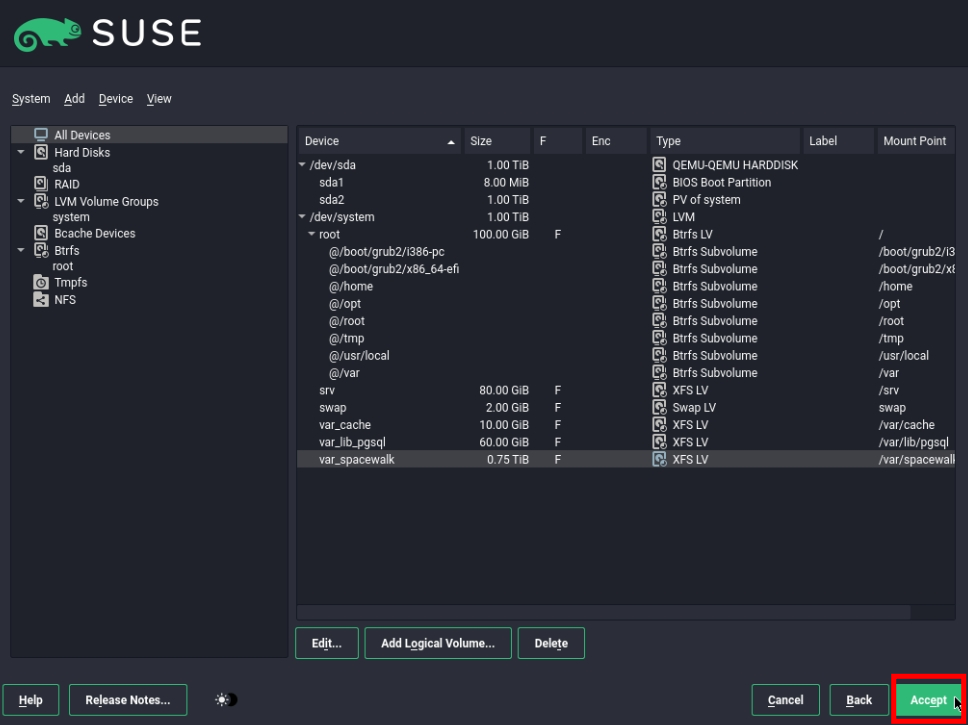Click subvolume icon in @/usr/local row
This screenshot has height=725, width=968.
click(x=660, y=355)
